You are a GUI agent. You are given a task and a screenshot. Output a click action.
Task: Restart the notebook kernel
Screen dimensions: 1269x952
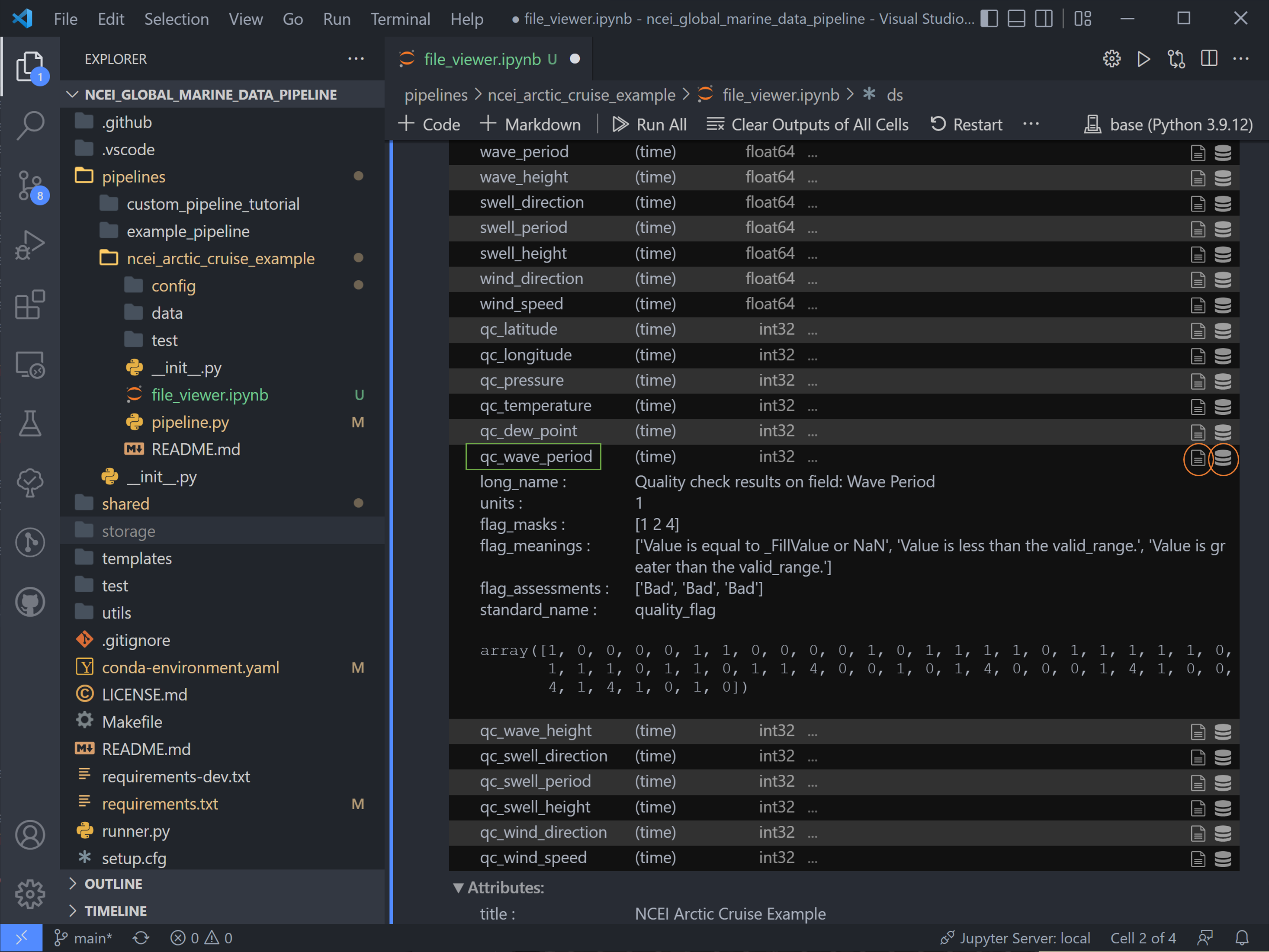click(966, 124)
